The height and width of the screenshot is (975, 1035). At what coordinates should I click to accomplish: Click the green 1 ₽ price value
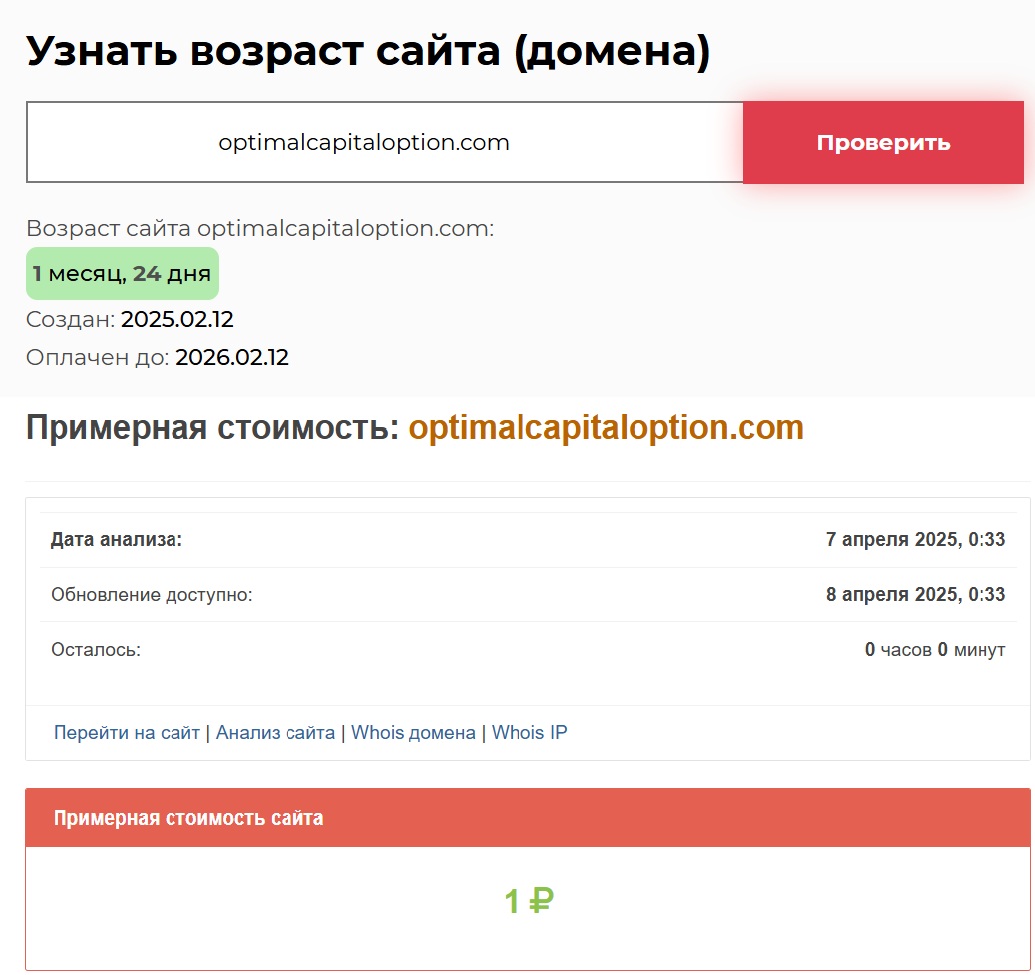528,902
